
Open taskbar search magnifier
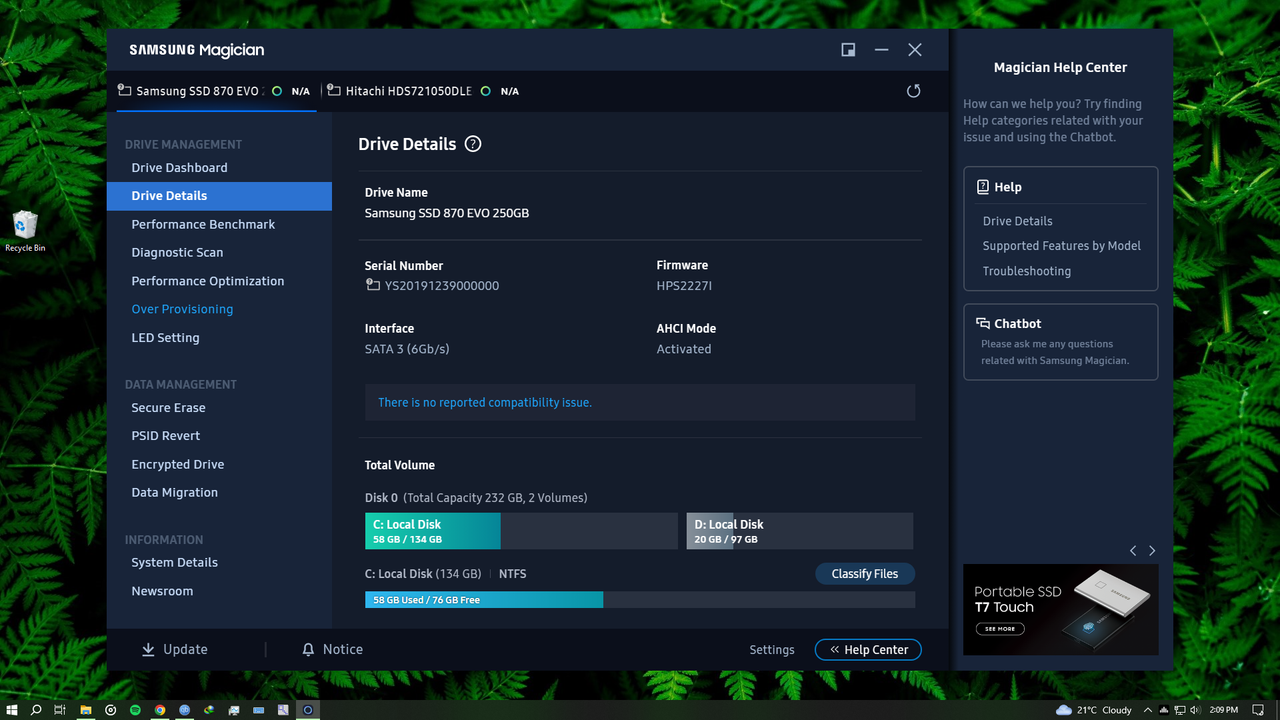[36, 710]
